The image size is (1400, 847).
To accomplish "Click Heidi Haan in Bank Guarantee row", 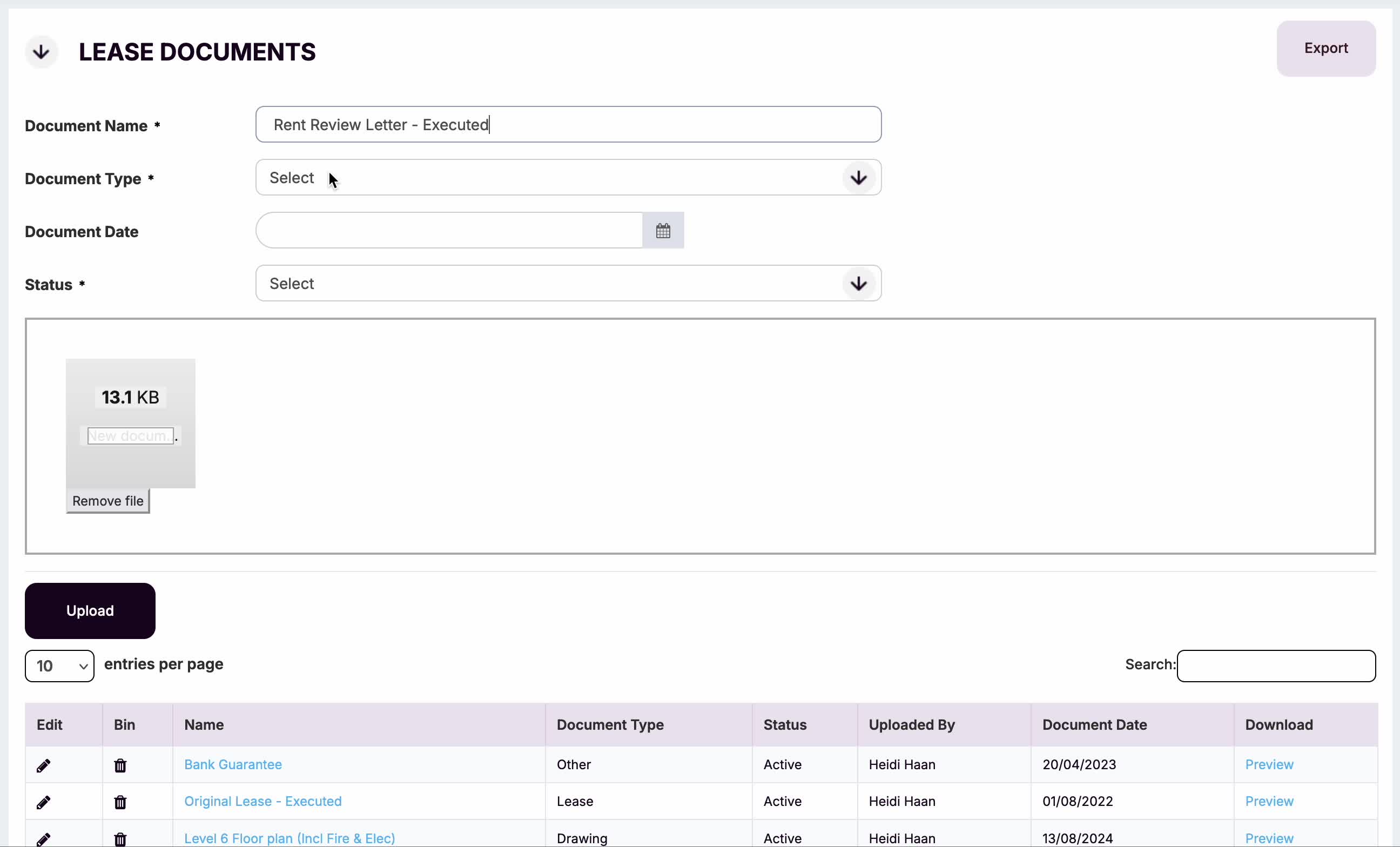I will pyautogui.click(x=902, y=765).
